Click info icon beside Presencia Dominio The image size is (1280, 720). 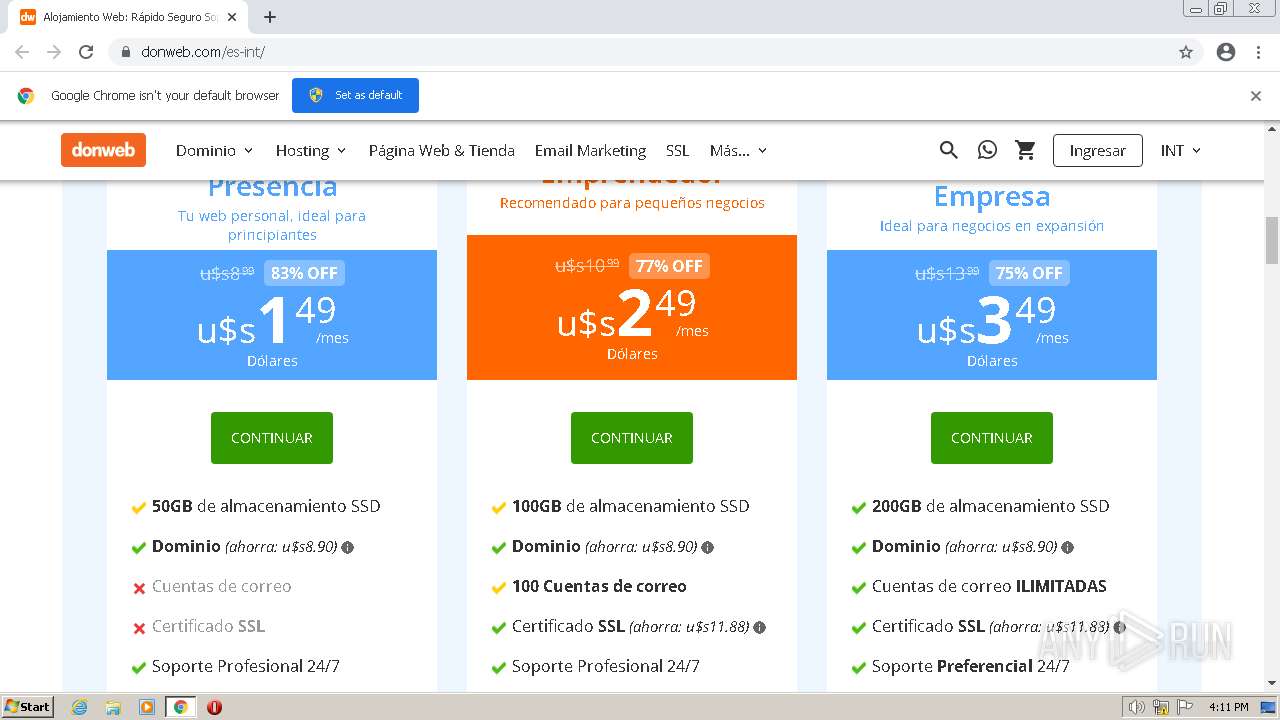tap(348, 547)
